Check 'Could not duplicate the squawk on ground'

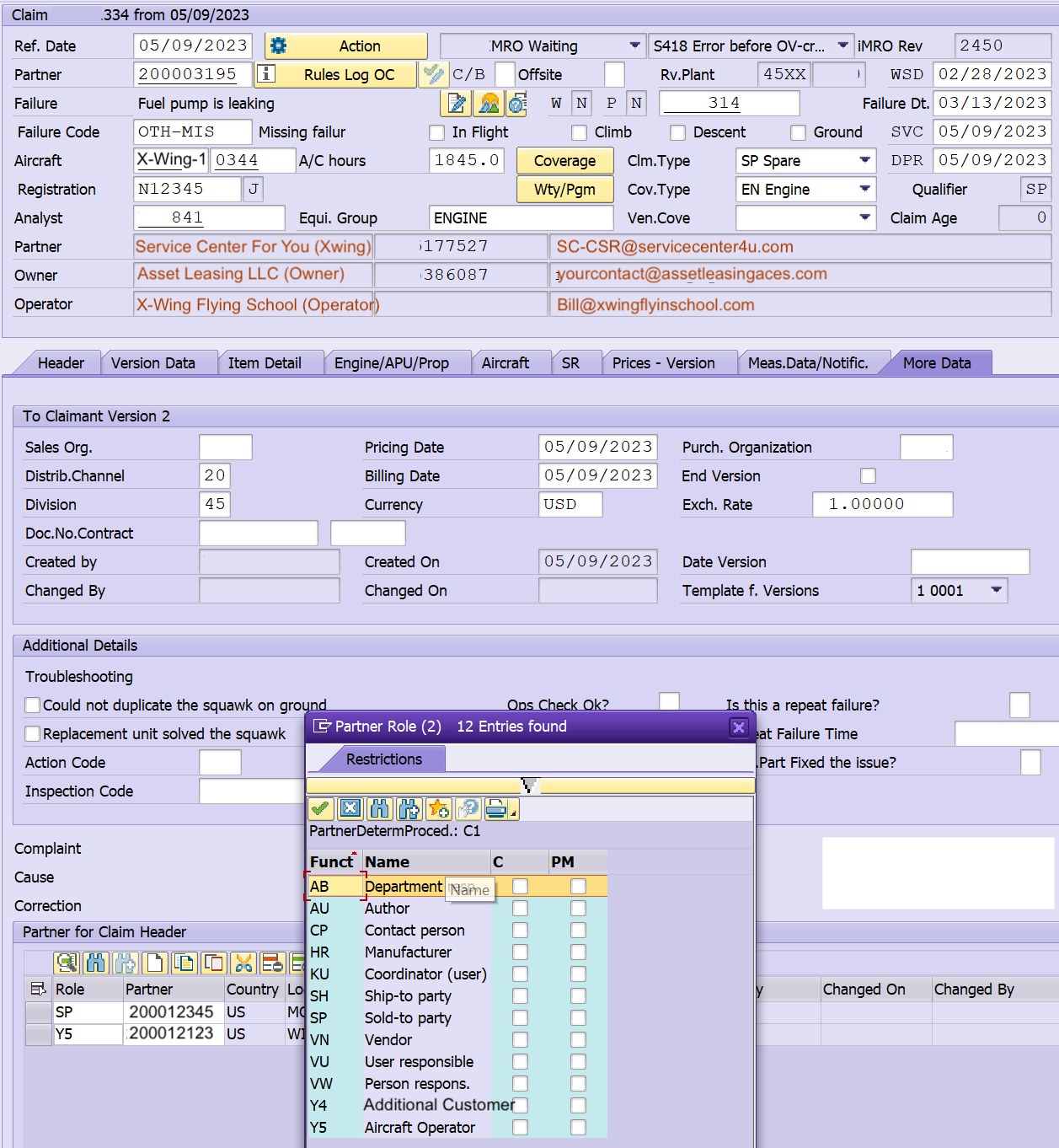point(33,705)
